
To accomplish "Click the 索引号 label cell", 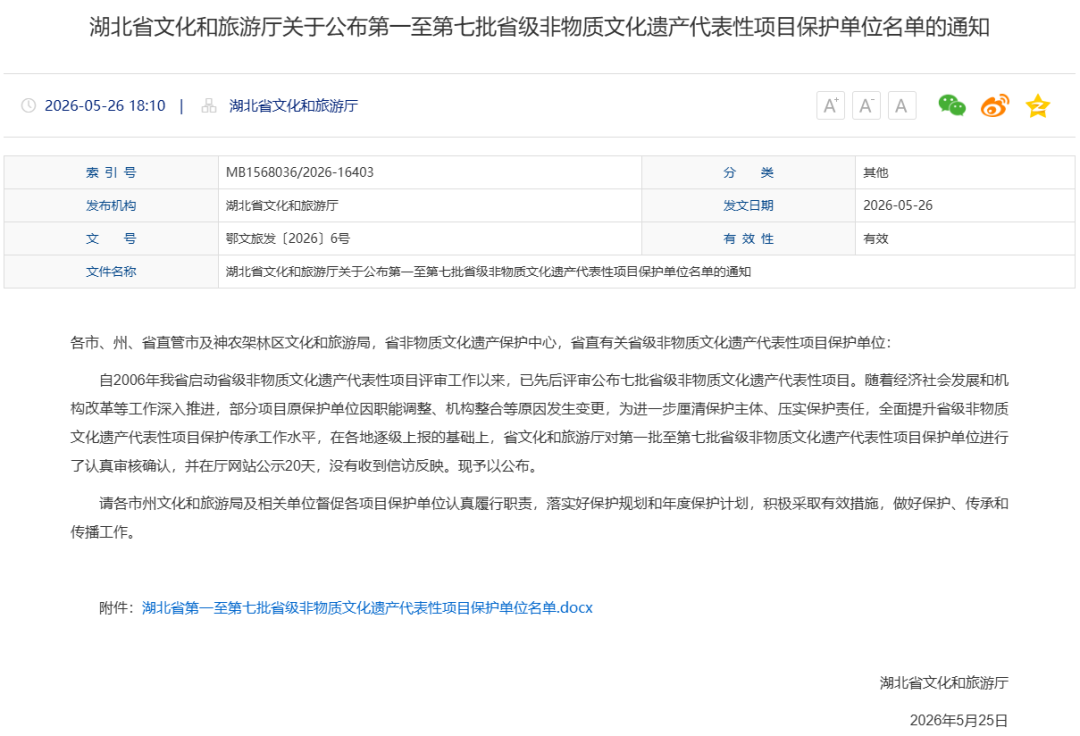I will 111,173.
